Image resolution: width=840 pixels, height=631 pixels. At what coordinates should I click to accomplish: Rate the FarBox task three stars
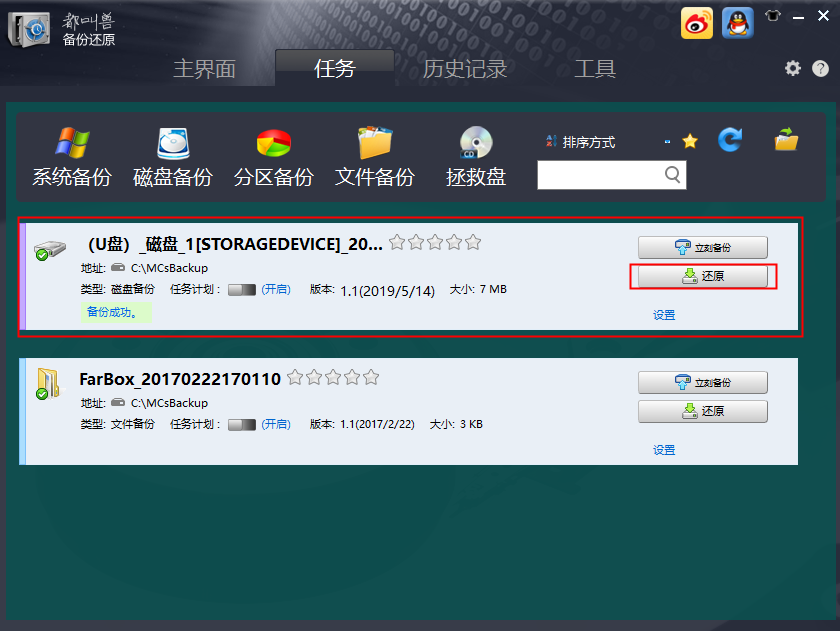[x=333, y=378]
